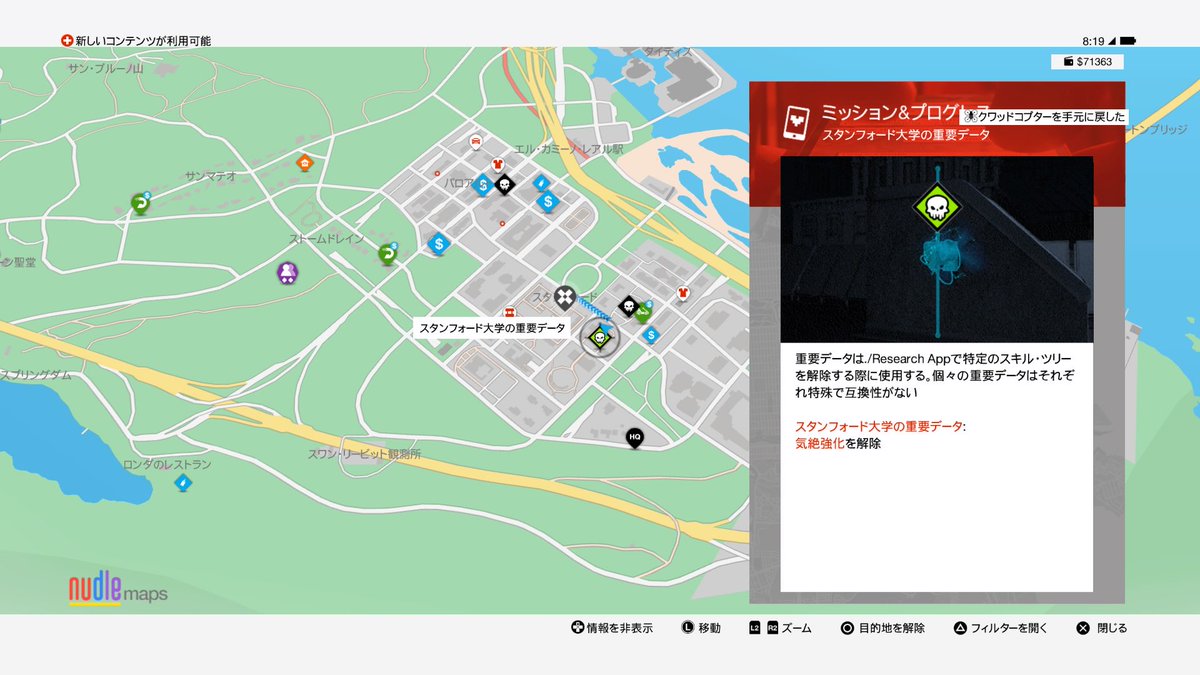Screen dimensions: 1200x675
Task: Click the エル・カミーノ・レアル駅 station label
Action: (568, 149)
